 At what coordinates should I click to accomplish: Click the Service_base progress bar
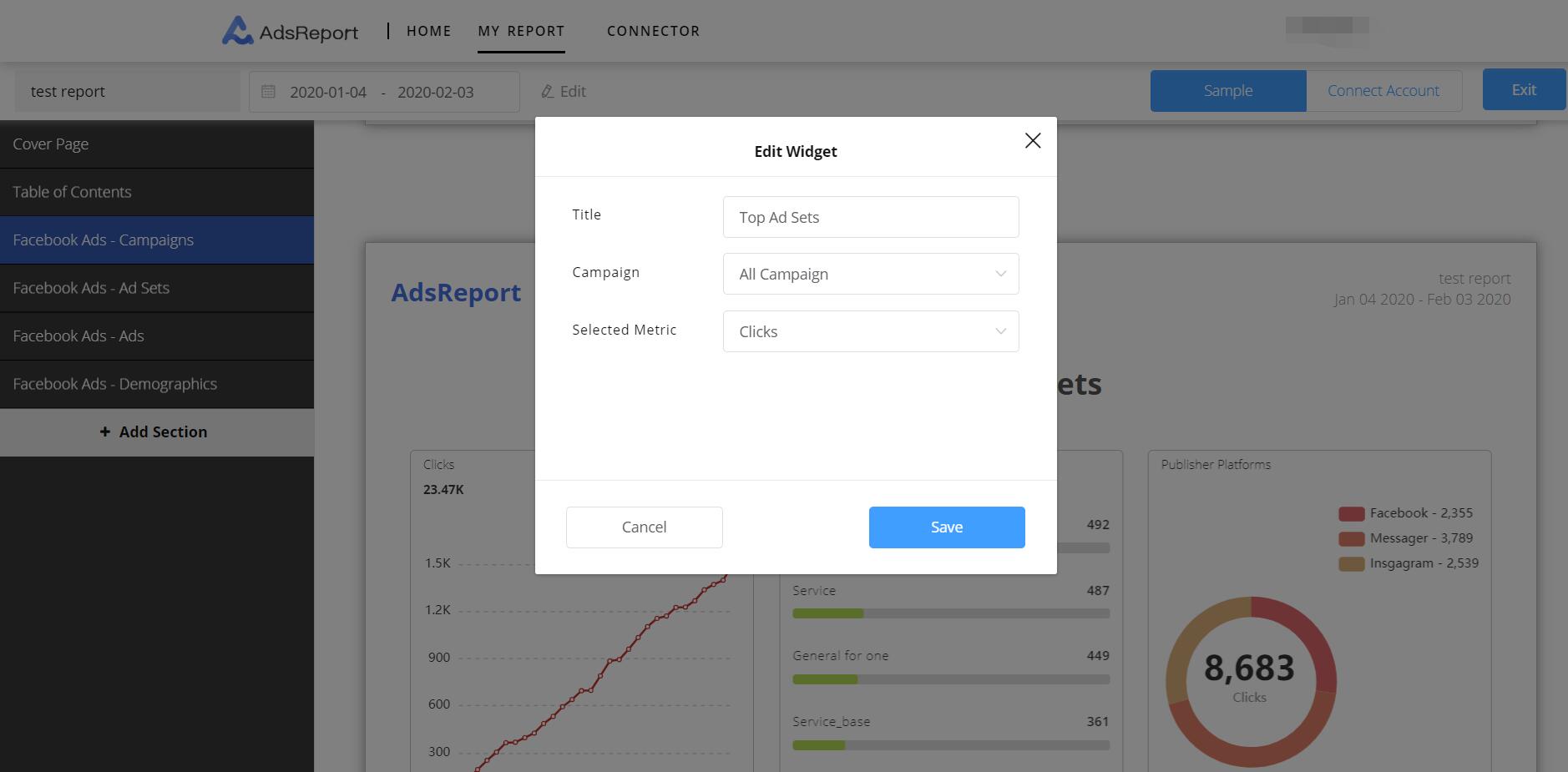[x=951, y=744]
